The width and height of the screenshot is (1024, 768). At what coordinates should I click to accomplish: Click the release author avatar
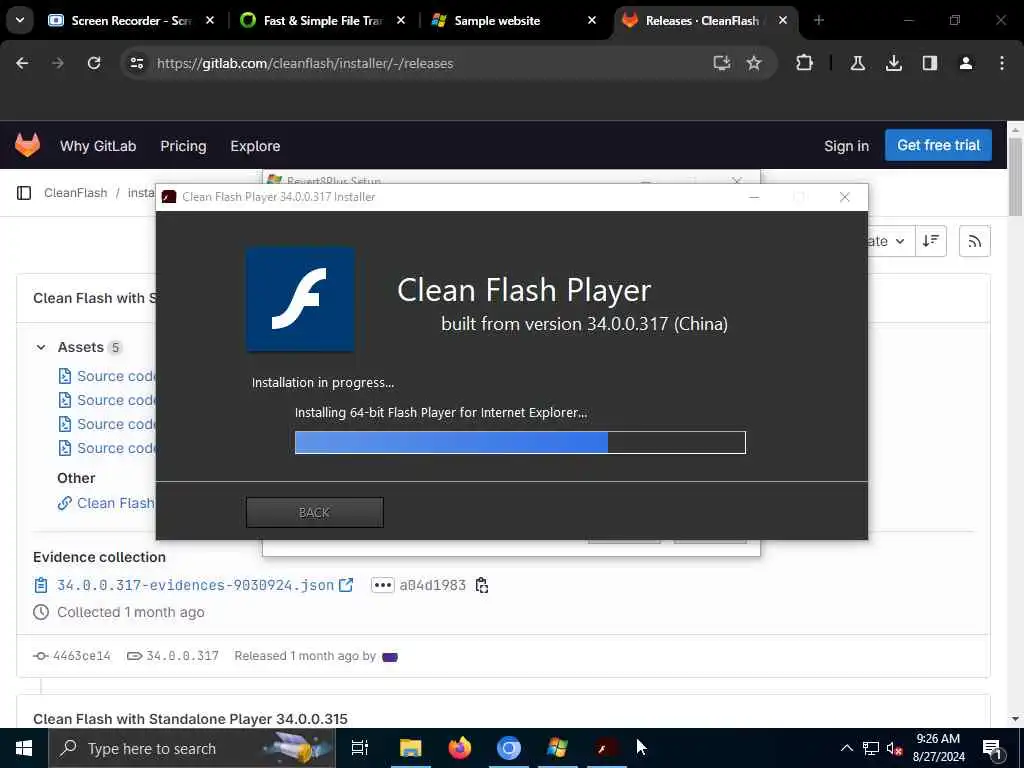point(390,657)
